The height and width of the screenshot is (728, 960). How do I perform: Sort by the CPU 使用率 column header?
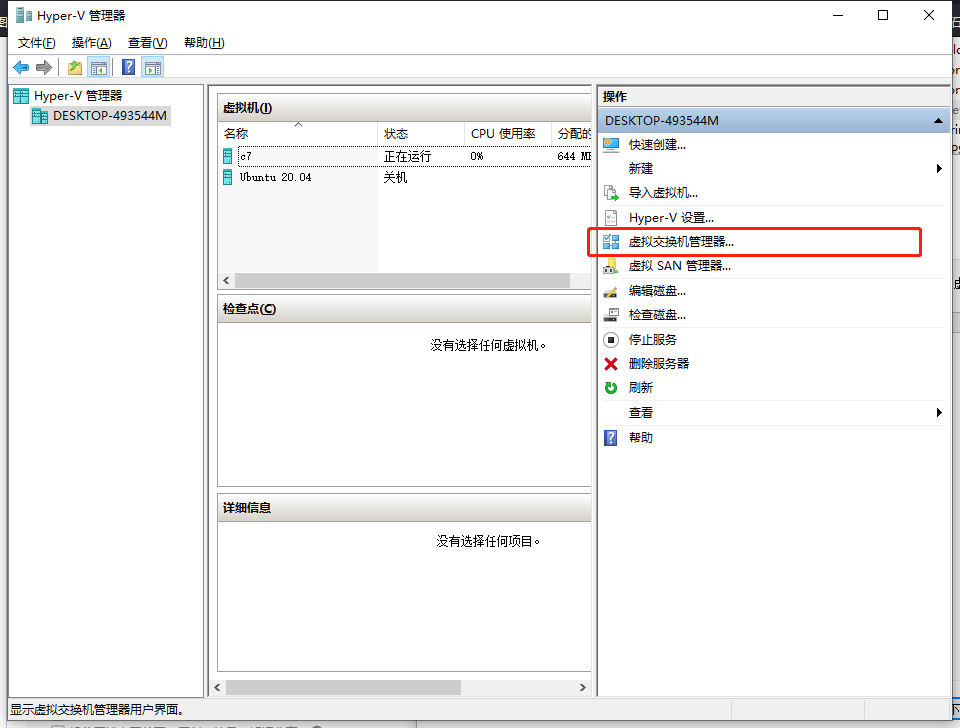coord(508,134)
